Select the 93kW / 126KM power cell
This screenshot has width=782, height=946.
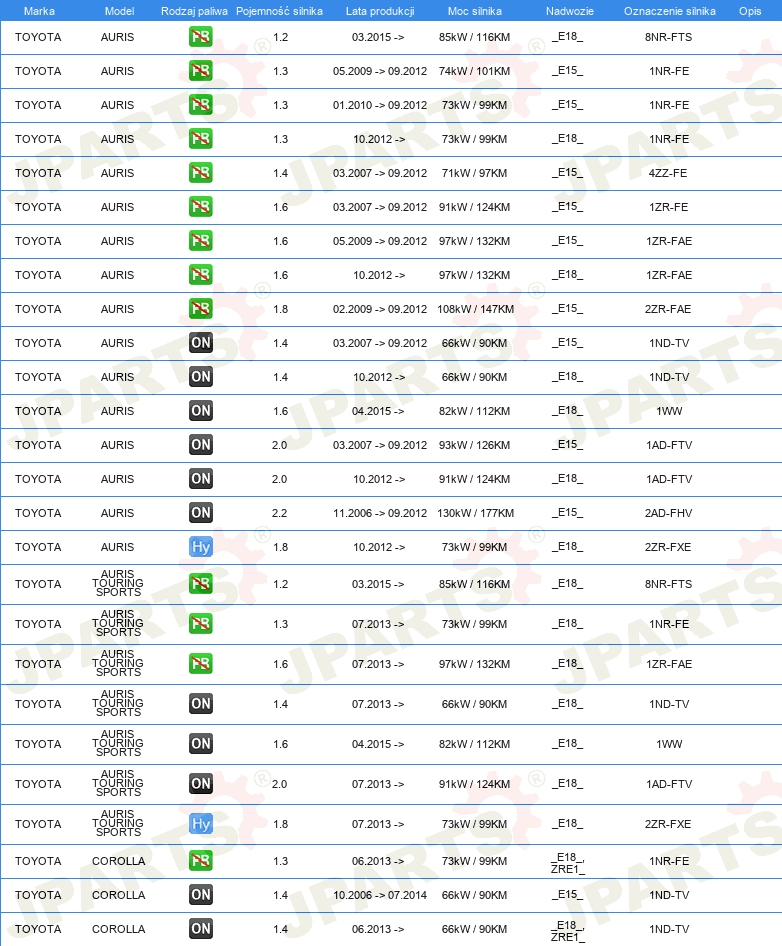474,445
